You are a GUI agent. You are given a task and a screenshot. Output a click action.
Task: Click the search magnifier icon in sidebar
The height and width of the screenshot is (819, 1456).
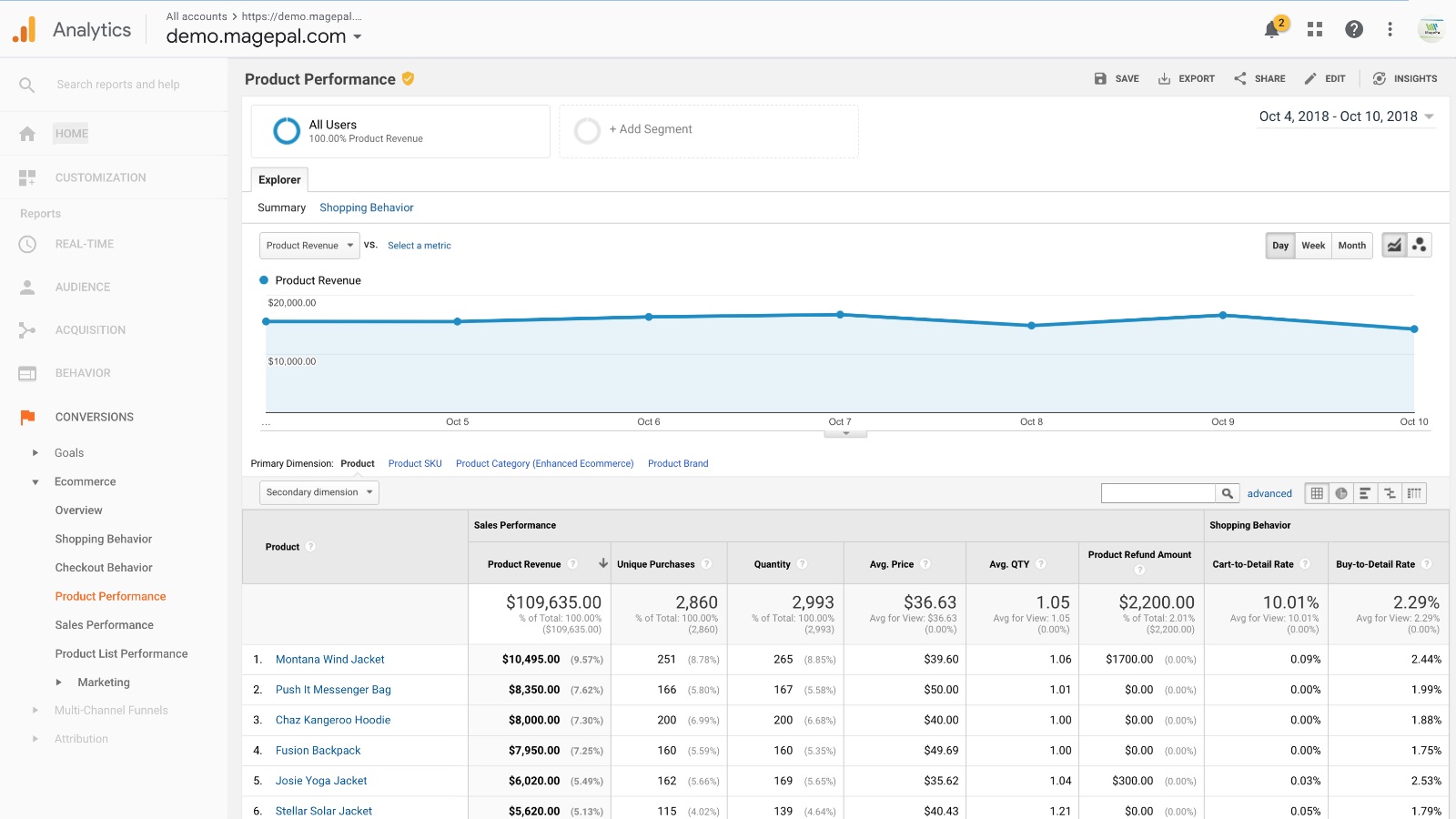tap(27, 85)
